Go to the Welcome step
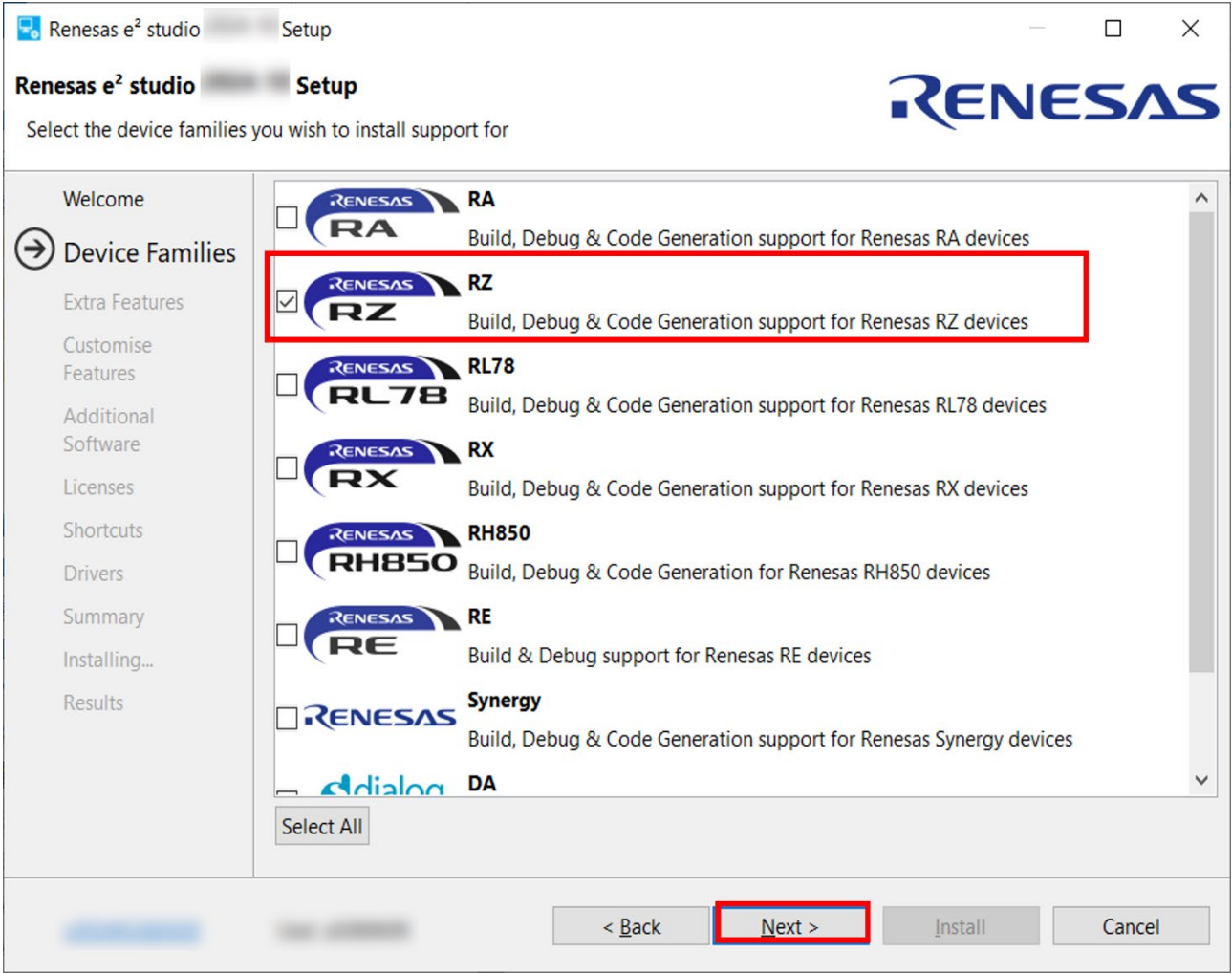Screen dimensions: 1232x974 (x=103, y=199)
